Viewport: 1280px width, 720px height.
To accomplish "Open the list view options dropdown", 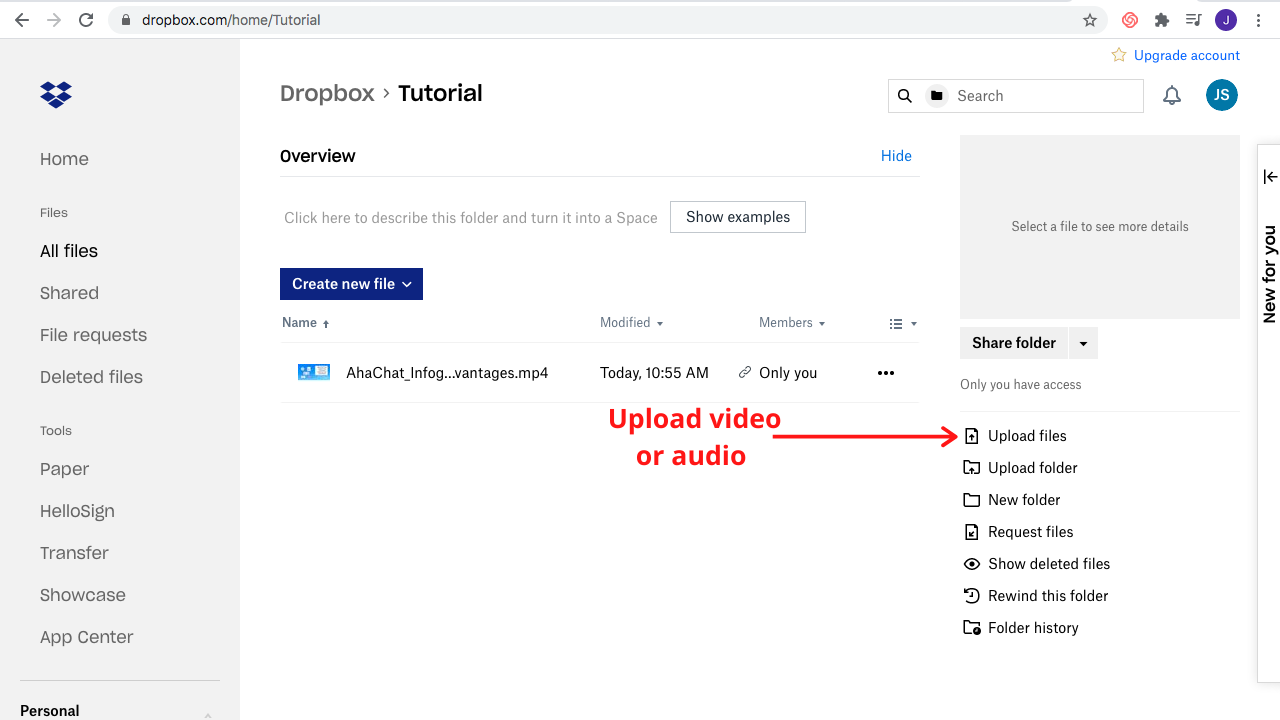I will coord(903,324).
